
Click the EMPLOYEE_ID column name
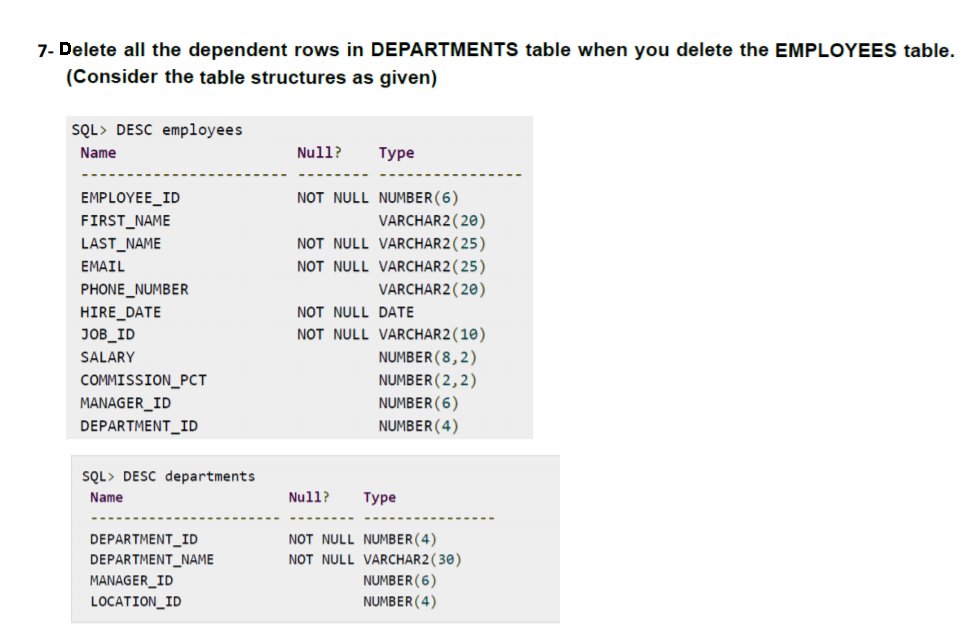pos(130,198)
